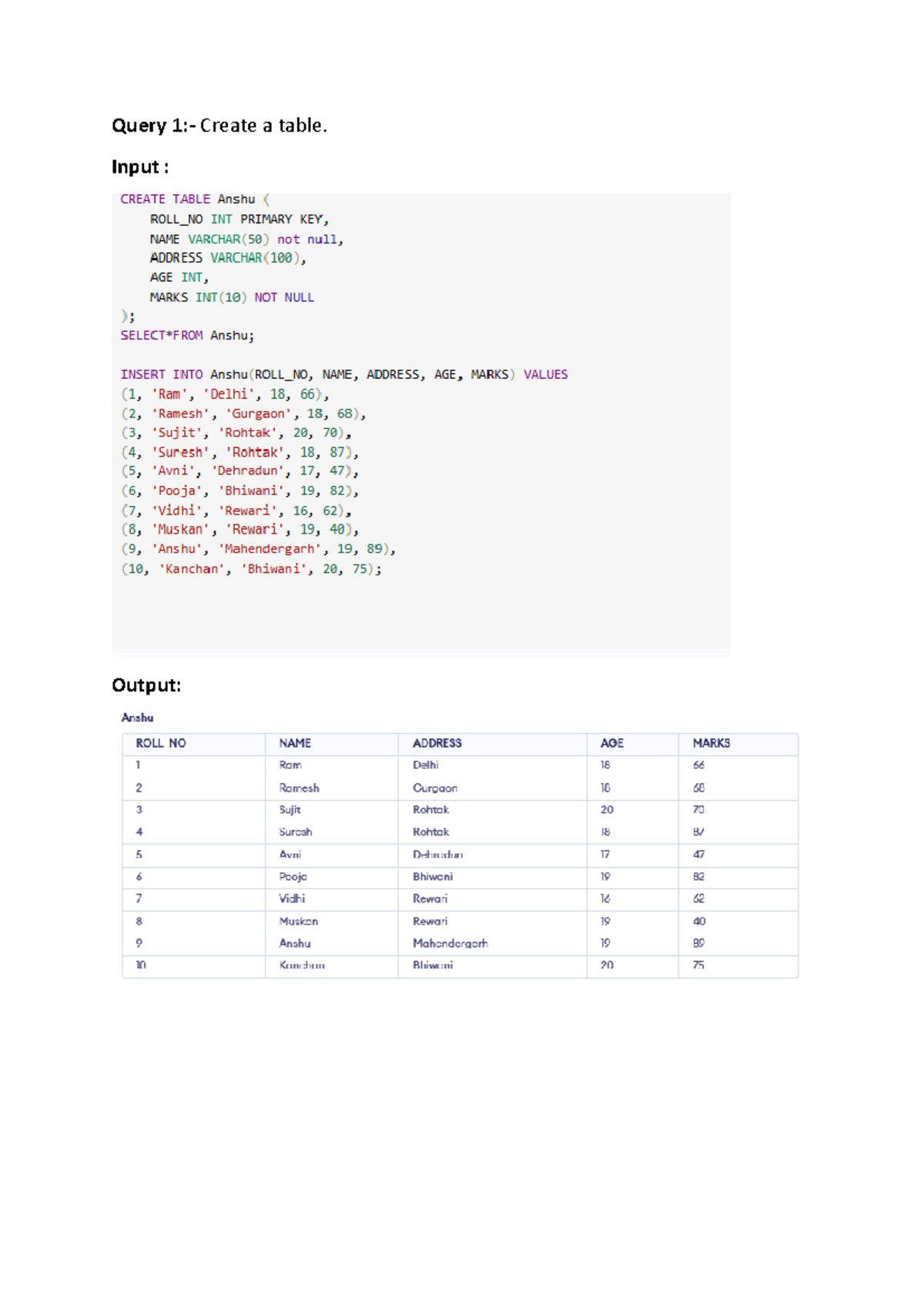
Task: Click the code row "(6, 'Pooja', 'Bhiwani', 19, 82),"
Action: point(239,491)
